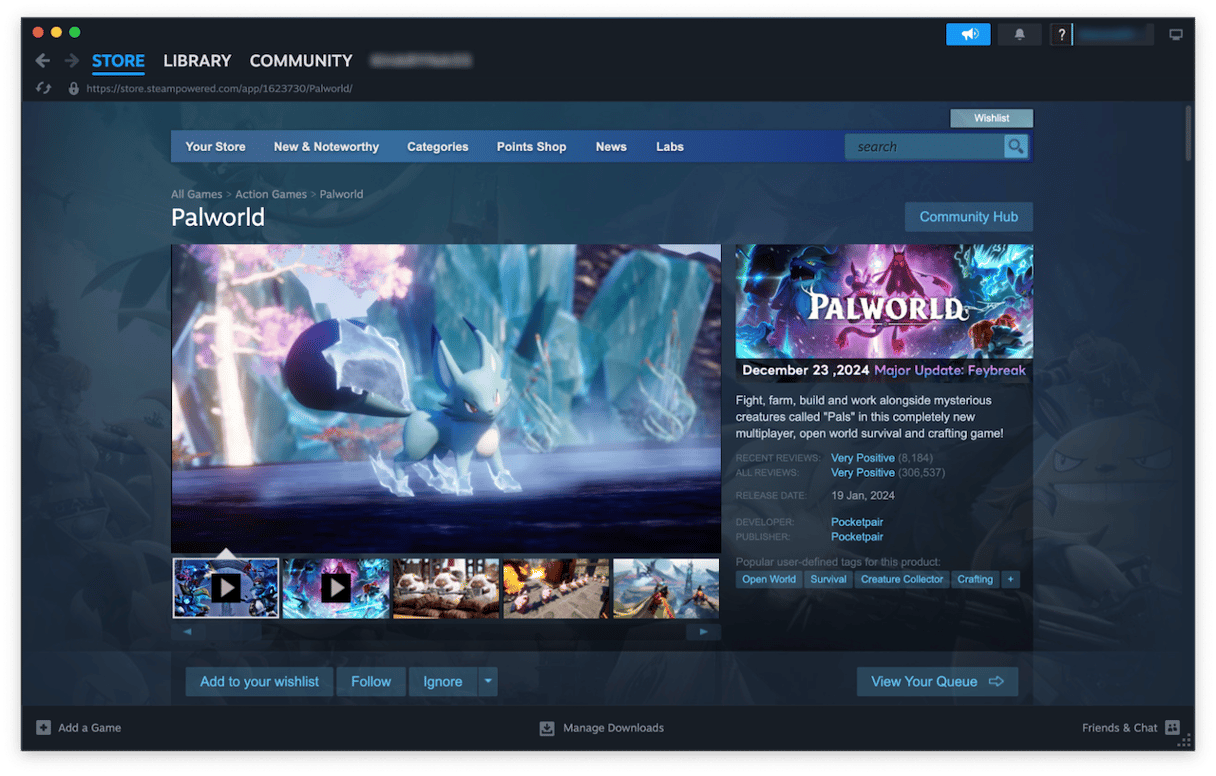Click the reload page icon
The height and width of the screenshot is (776, 1216).
pyautogui.click(x=43, y=88)
